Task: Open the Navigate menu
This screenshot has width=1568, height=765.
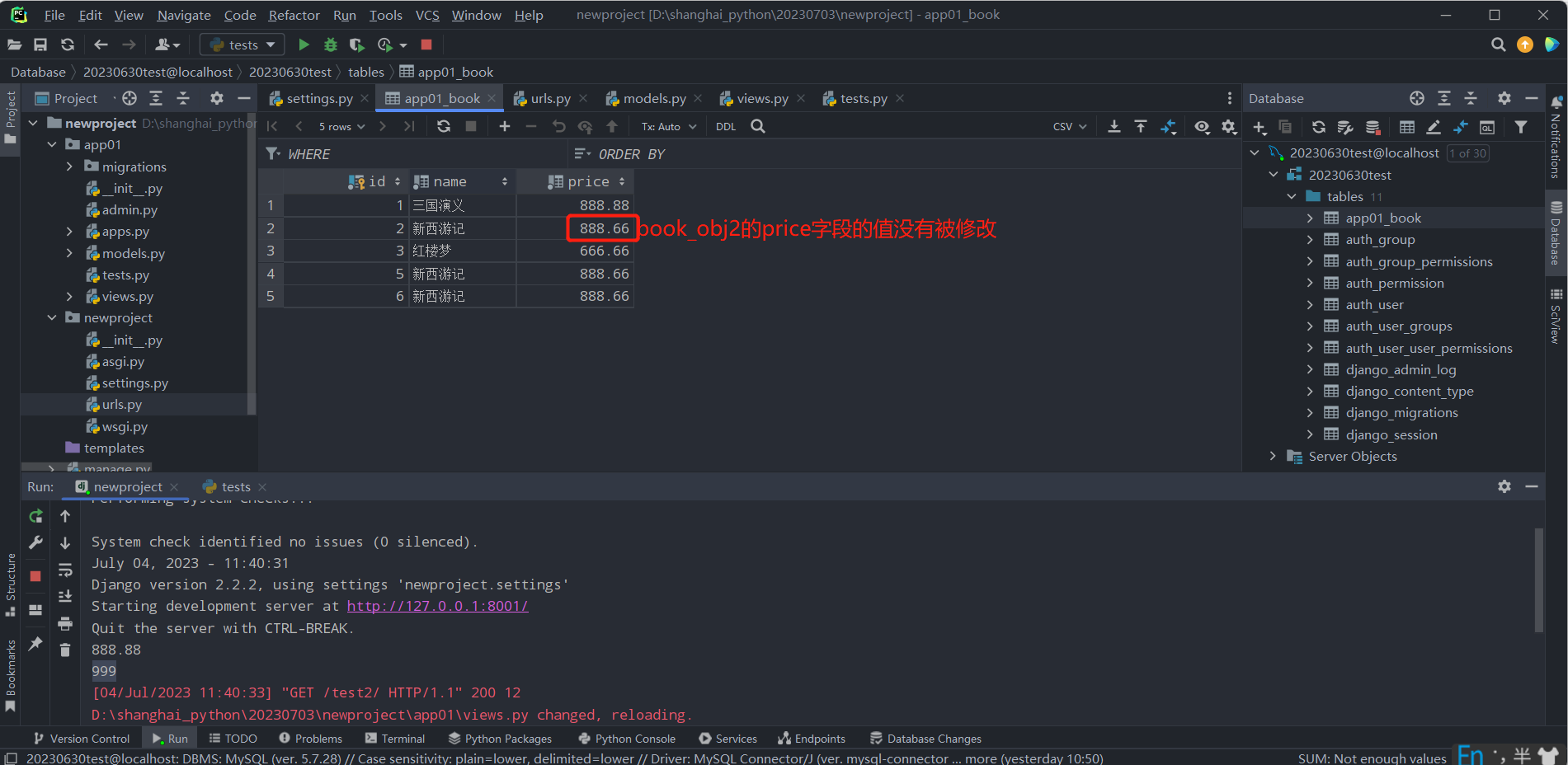Action: [184, 15]
